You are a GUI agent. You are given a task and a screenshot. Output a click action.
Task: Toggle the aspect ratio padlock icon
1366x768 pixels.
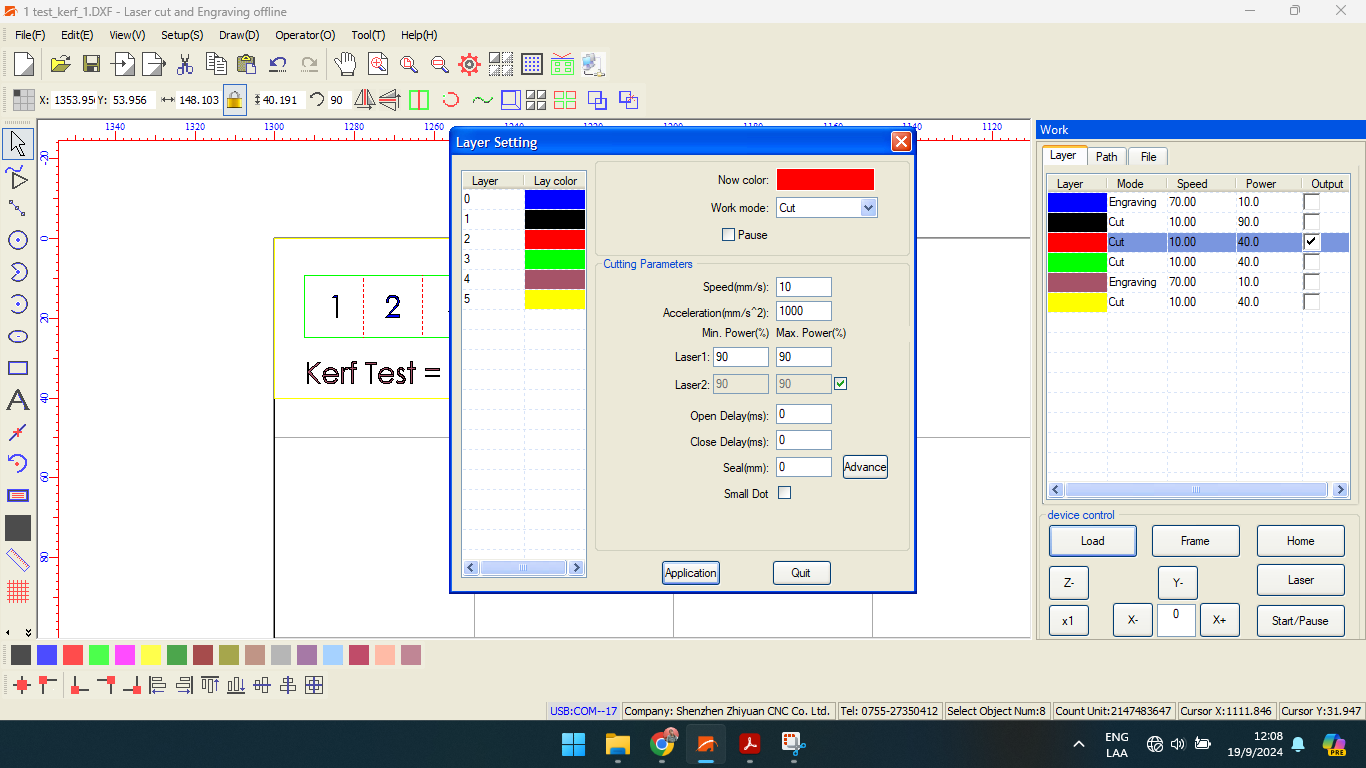(x=234, y=100)
